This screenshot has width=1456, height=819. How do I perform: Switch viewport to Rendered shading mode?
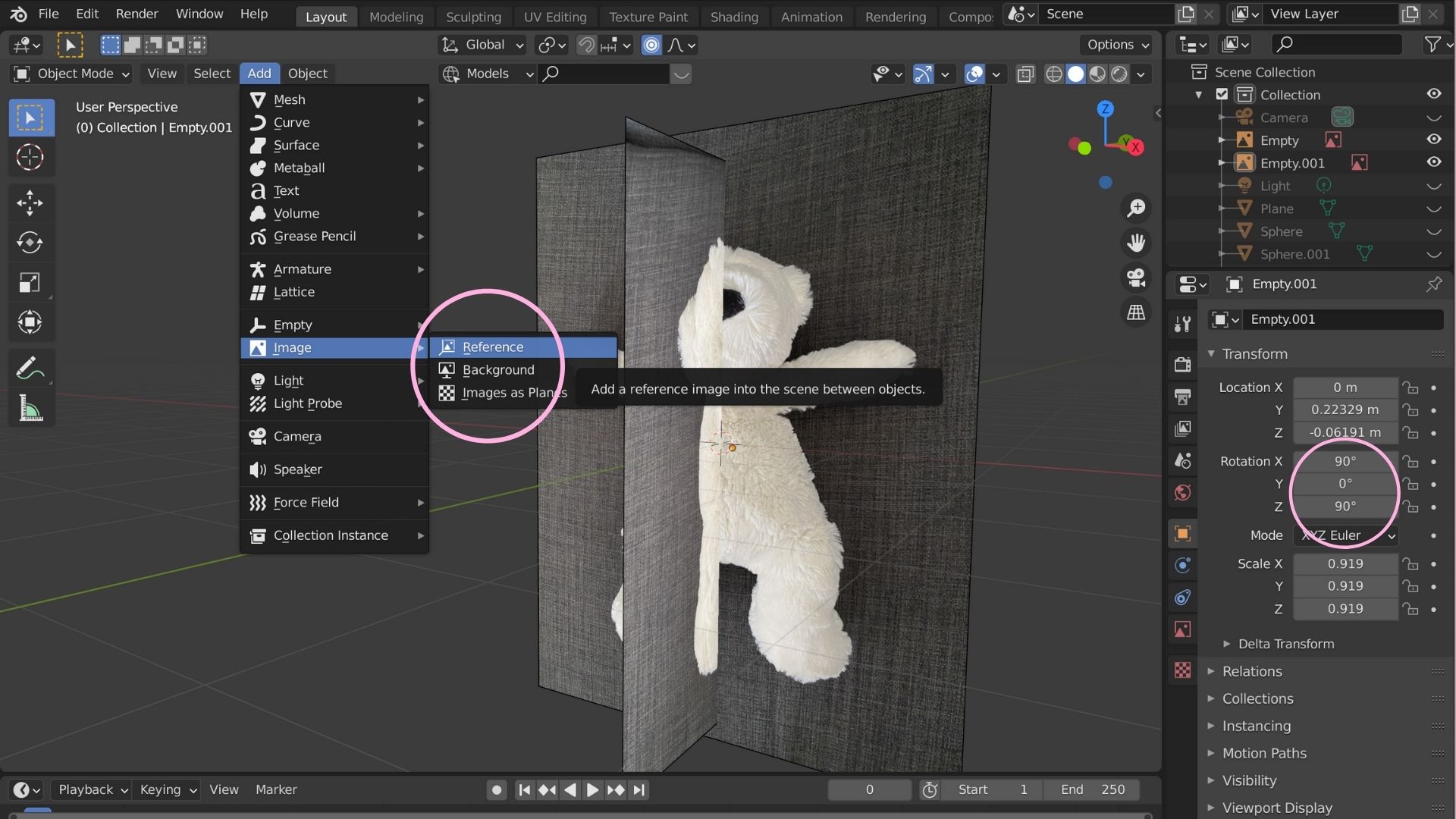point(1120,74)
